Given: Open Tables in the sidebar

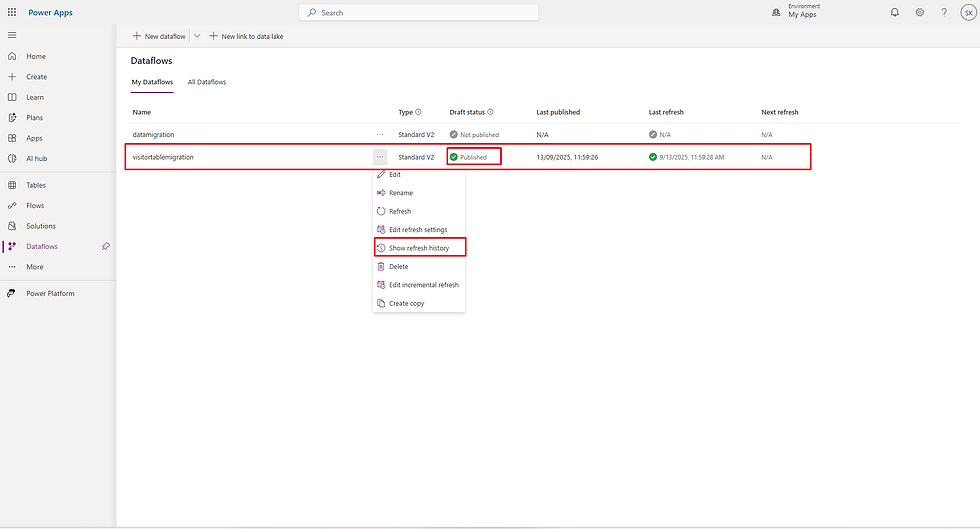Looking at the screenshot, I should click(x=36, y=185).
